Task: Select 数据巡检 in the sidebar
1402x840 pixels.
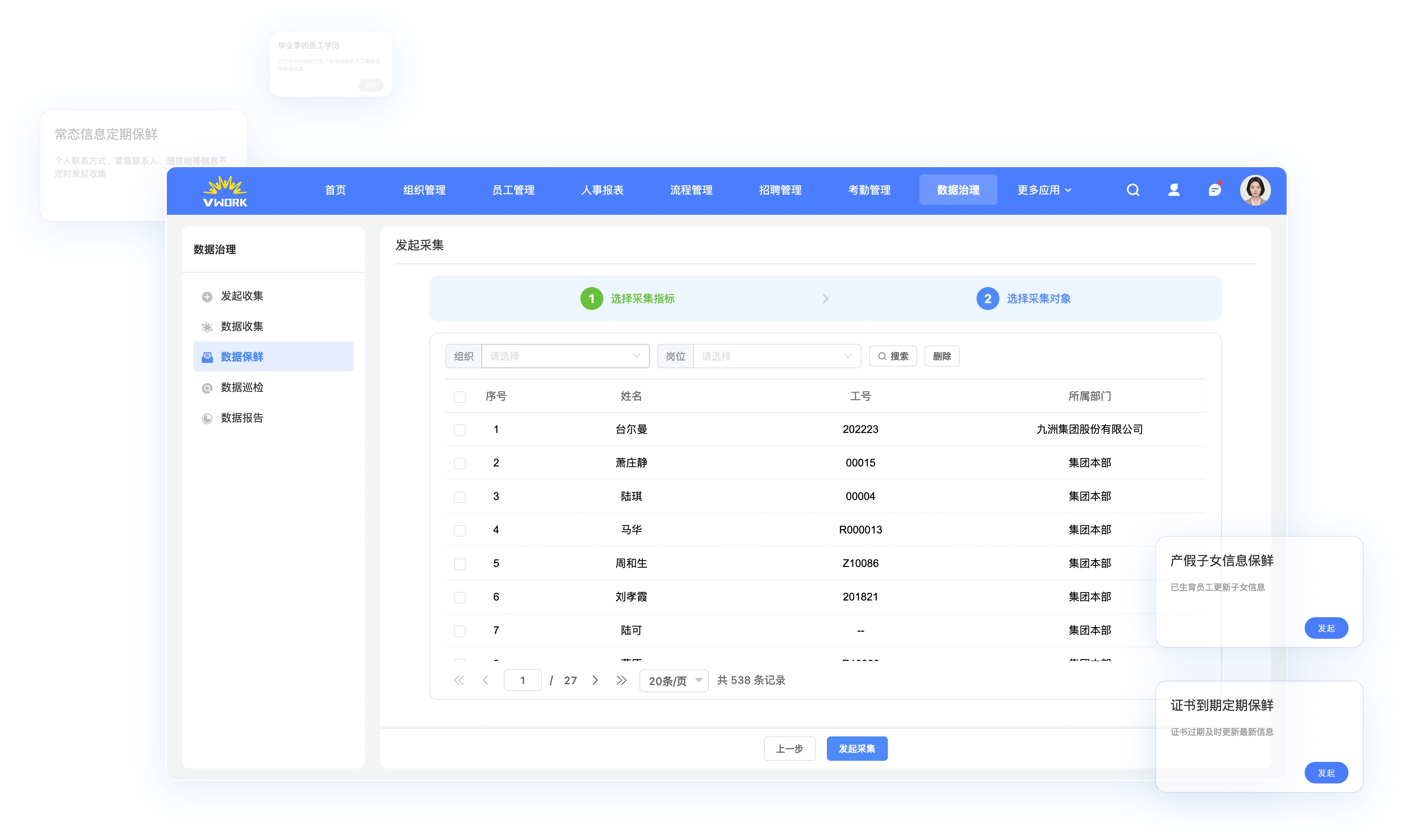Action: pos(273,388)
